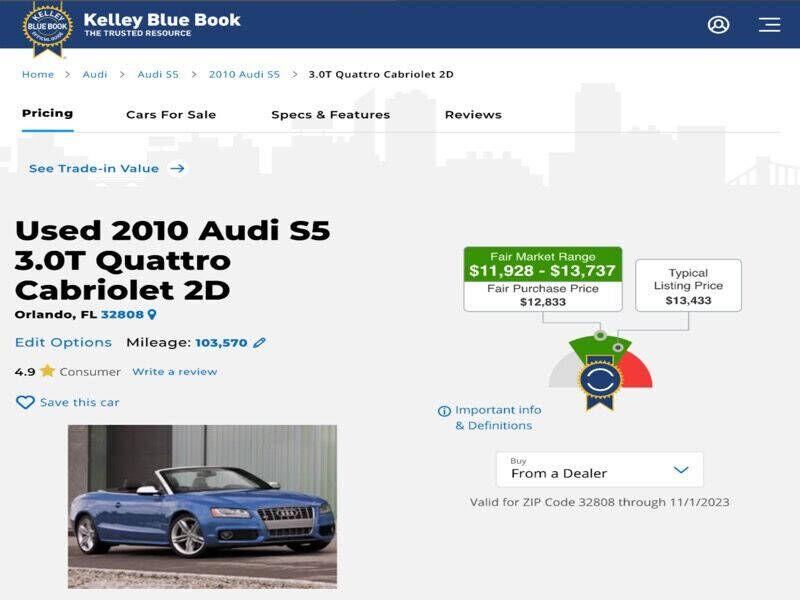Screen dimensions: 800x600
Task: Open the Specs & Features tab
Action: 331,115
